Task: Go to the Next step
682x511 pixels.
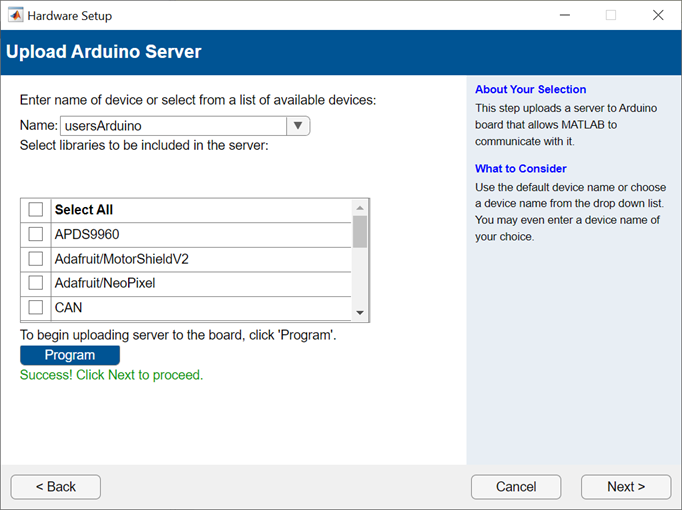Action: tap(625, 487)
